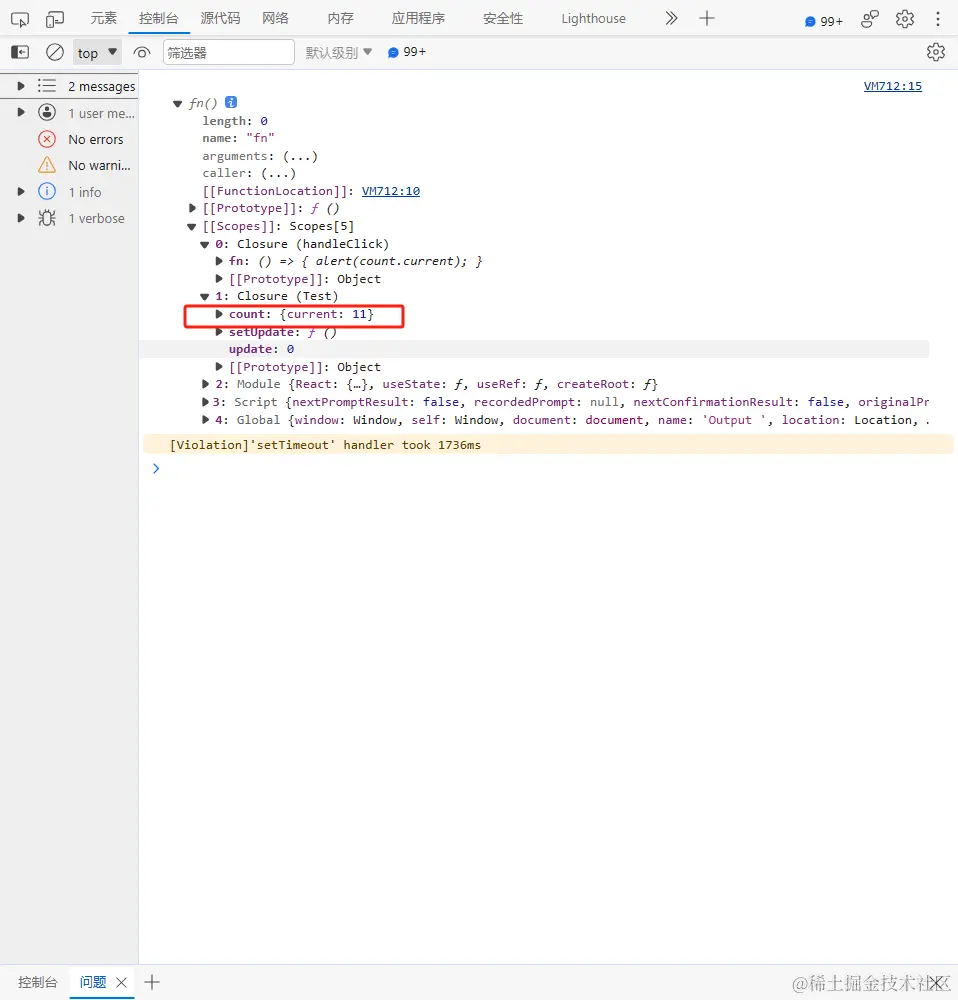Viewport: 958px width, 1000px height.
Task: Open the top context dropdown
Action: pyautogui.click(x=98, y=52)
